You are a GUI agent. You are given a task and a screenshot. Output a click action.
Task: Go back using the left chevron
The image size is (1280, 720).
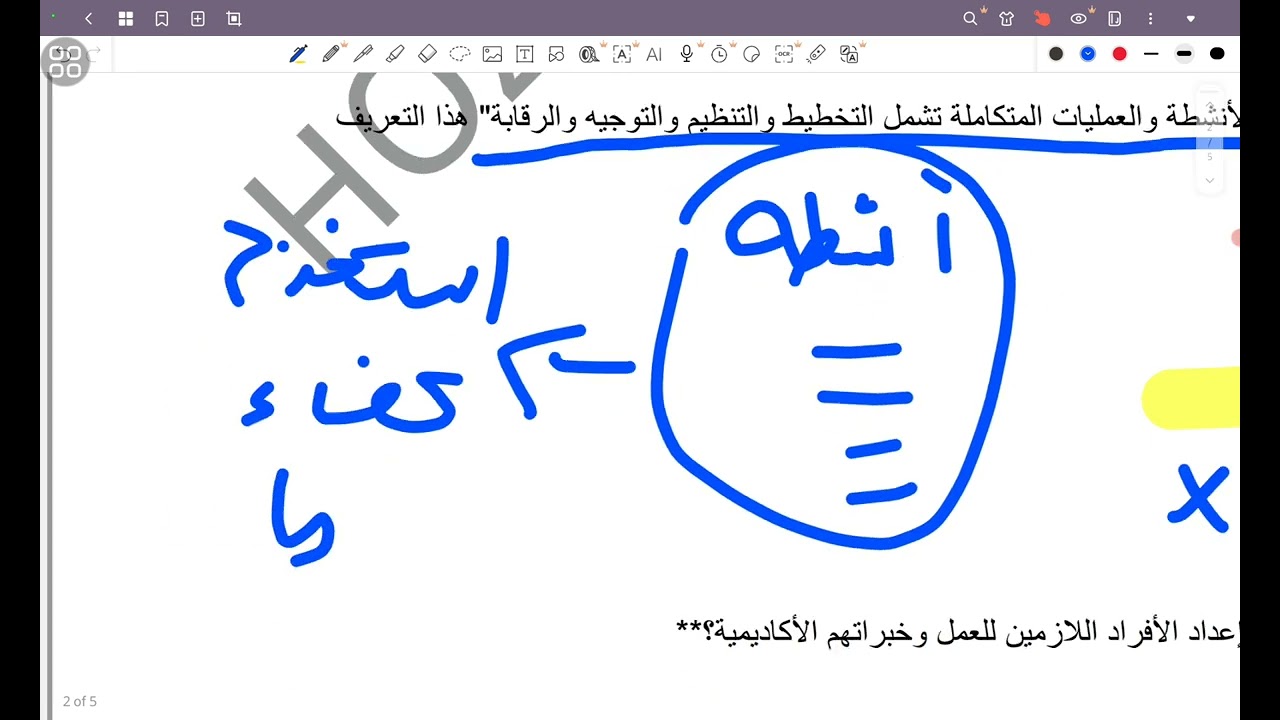click(89, 18)
